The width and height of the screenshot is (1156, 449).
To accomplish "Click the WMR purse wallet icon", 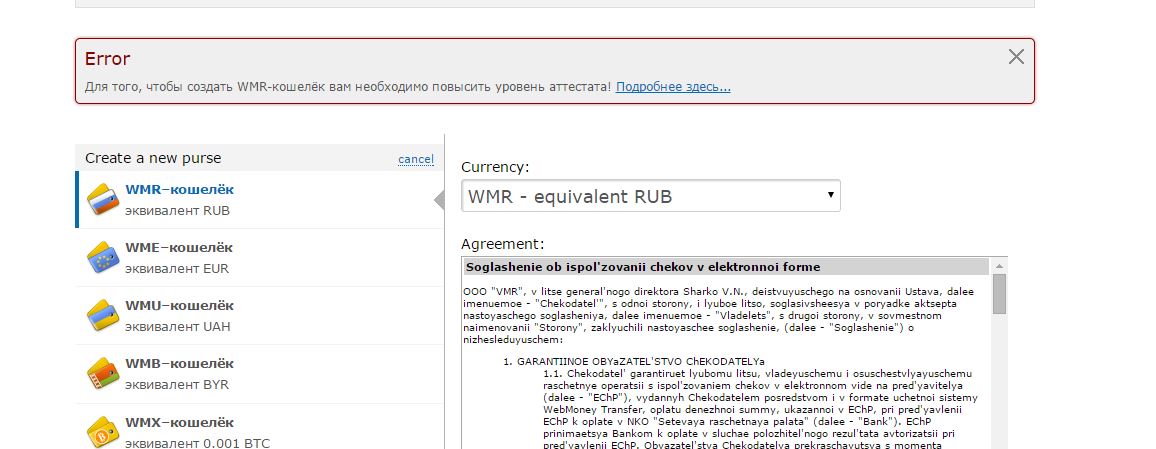I will click(103, 199).
